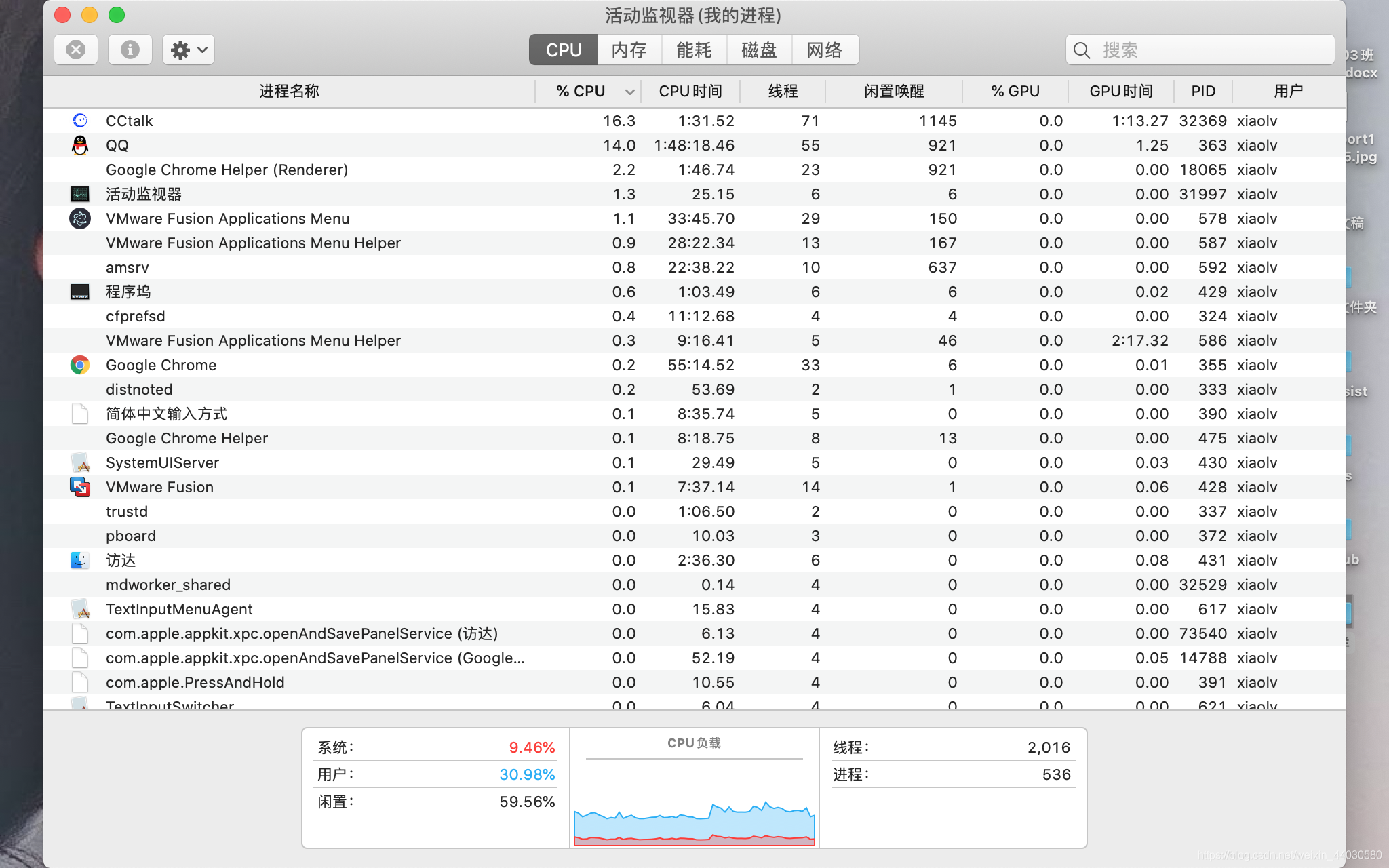
Task: Click the com.apple.PressAndHold document icon
Action: tap(80, 682)
